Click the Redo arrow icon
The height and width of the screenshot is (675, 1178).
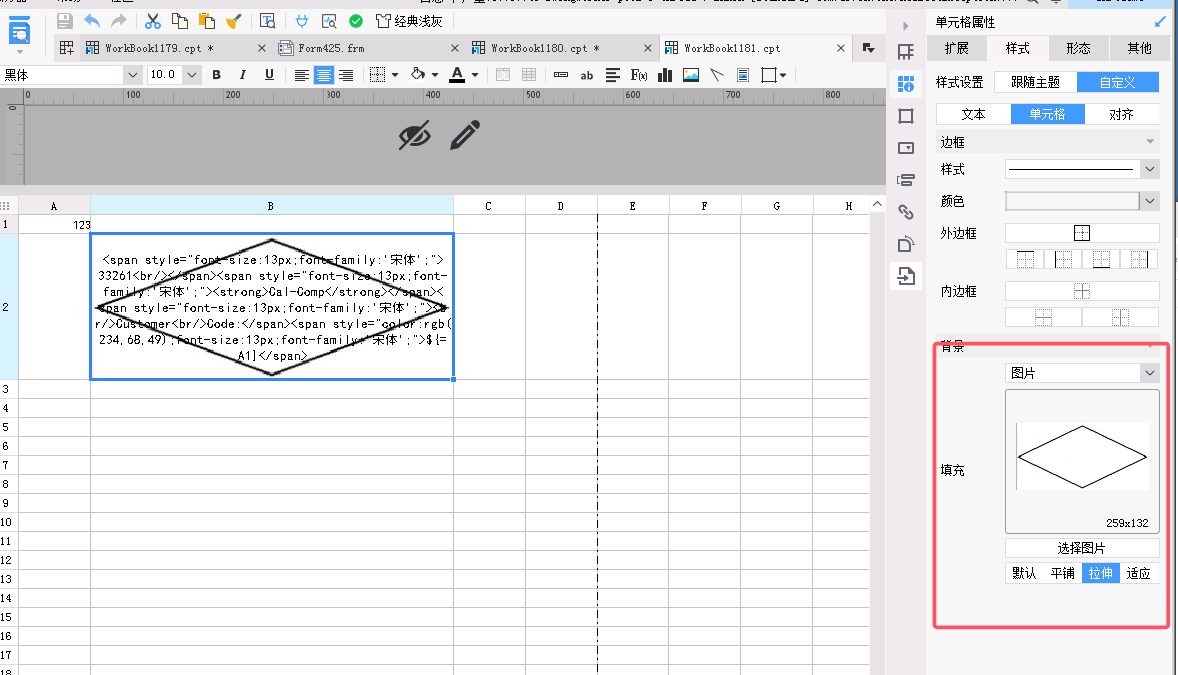(x=119, y=21)
